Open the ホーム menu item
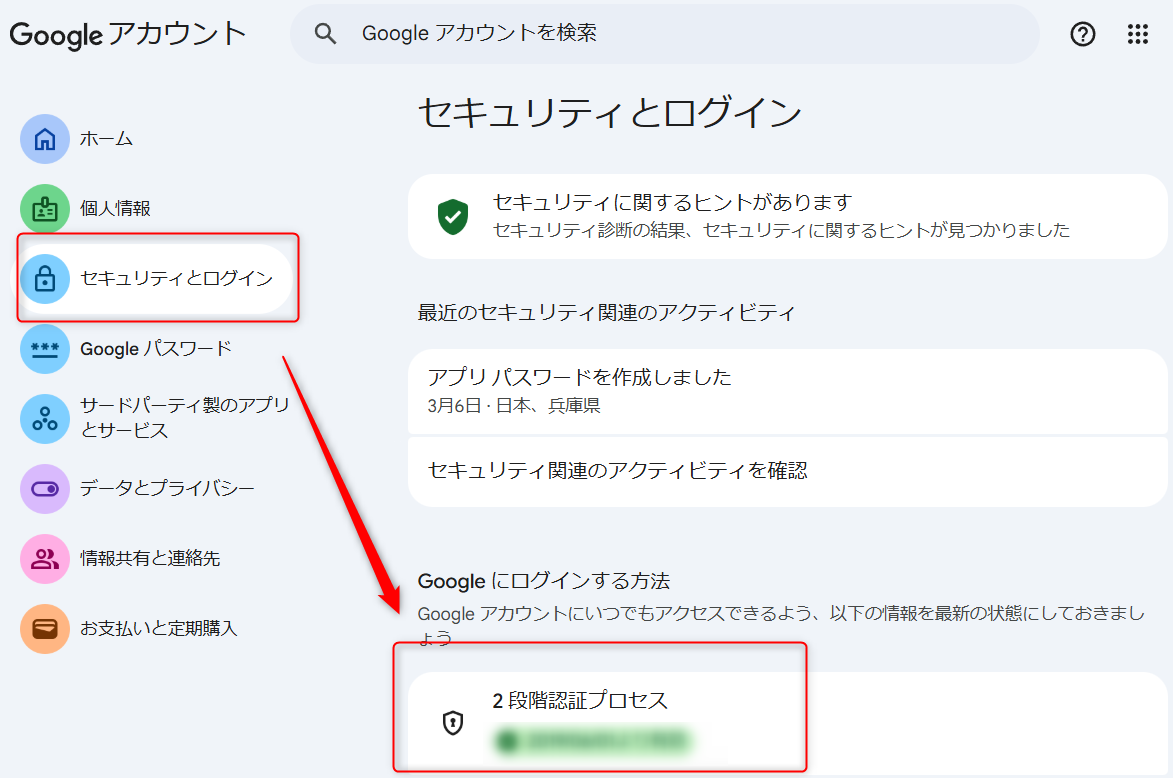The height and width of the screenshot is (778, 1173). (x=107, y=139)
